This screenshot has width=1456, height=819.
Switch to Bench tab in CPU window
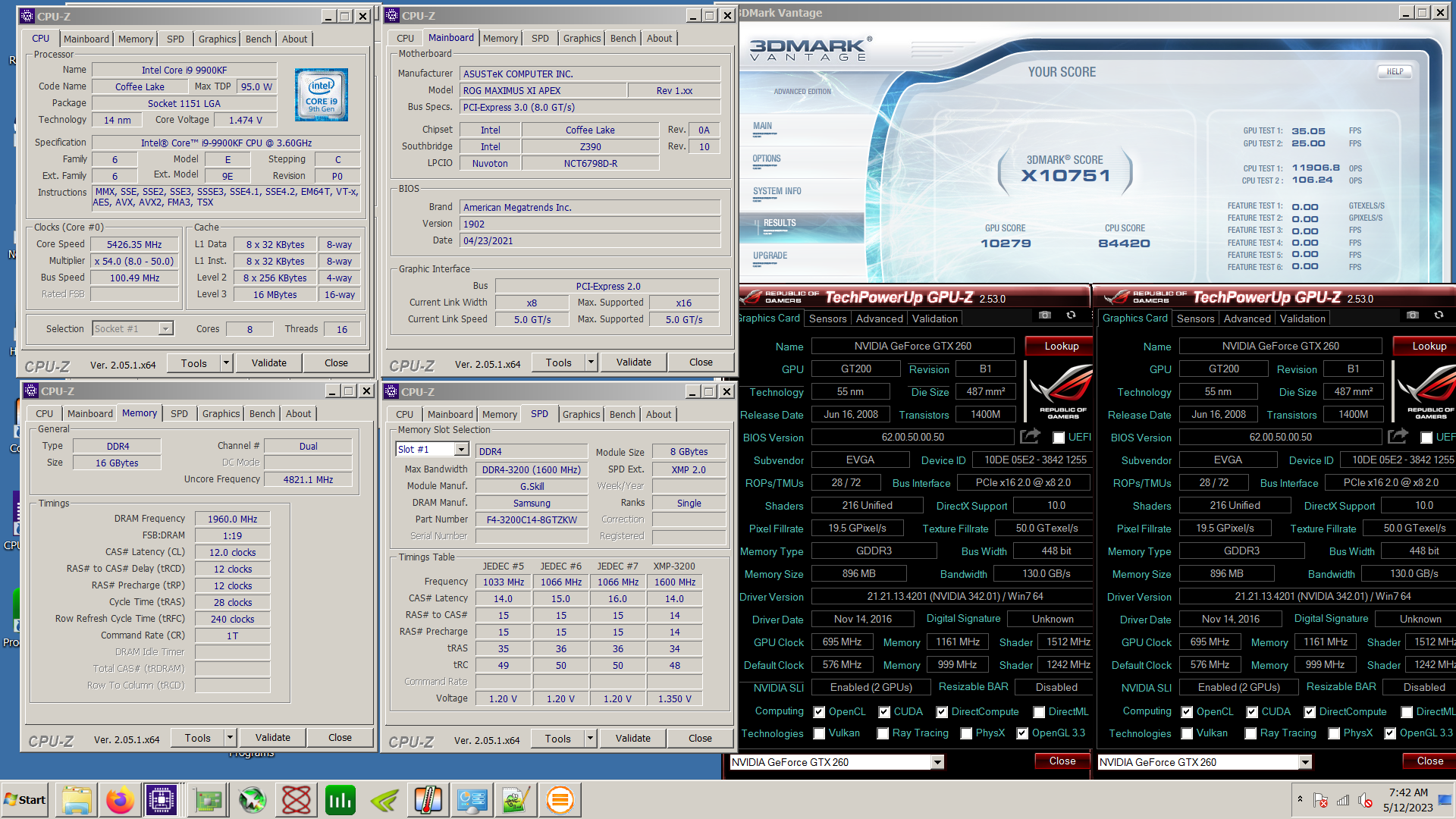[259, 39]
